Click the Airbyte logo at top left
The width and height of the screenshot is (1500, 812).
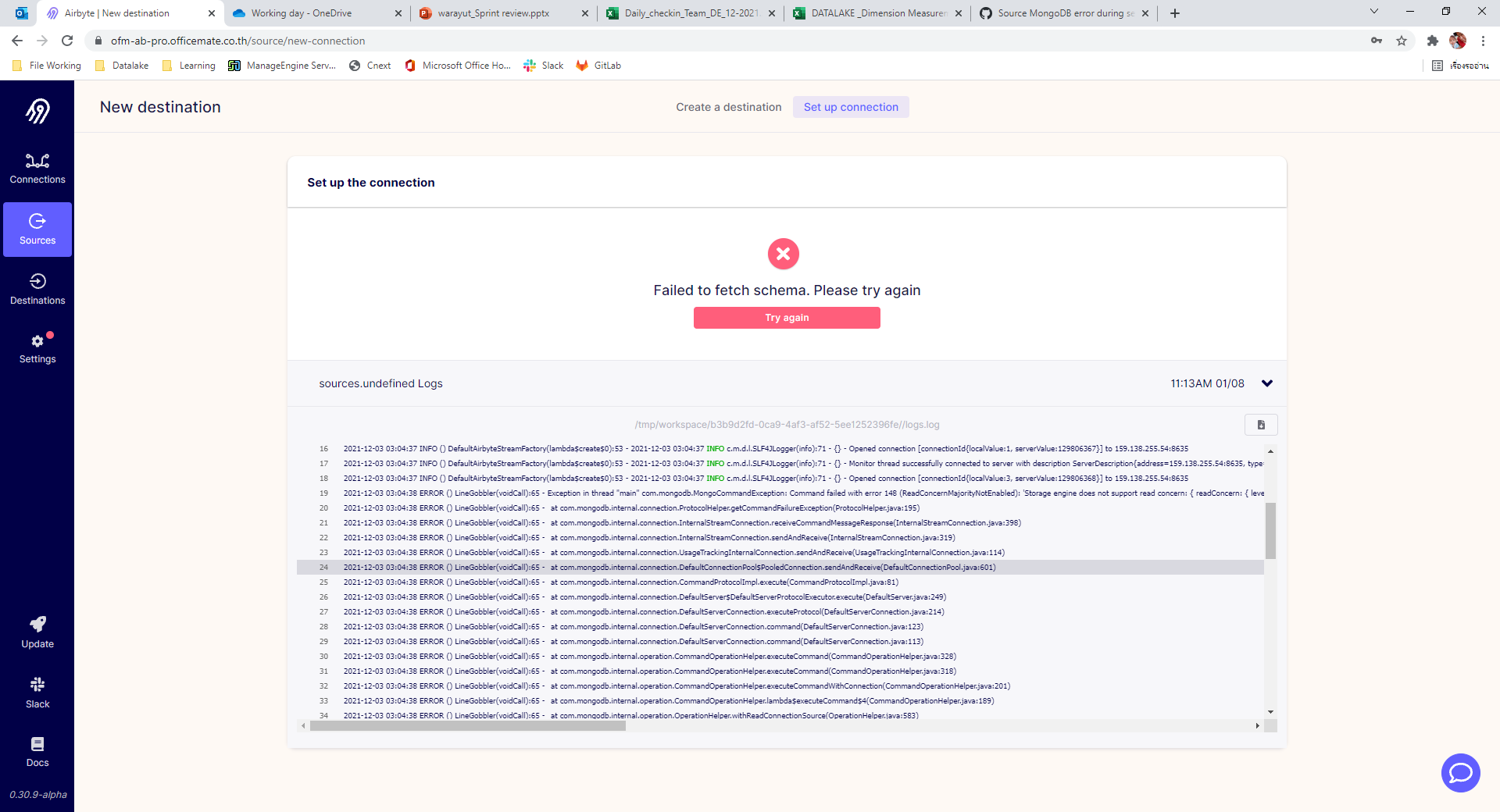point(37,110)
